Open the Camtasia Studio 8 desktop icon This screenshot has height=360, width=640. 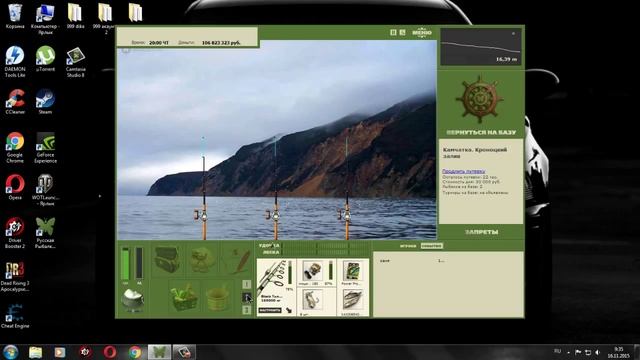[x=76, y=62]
